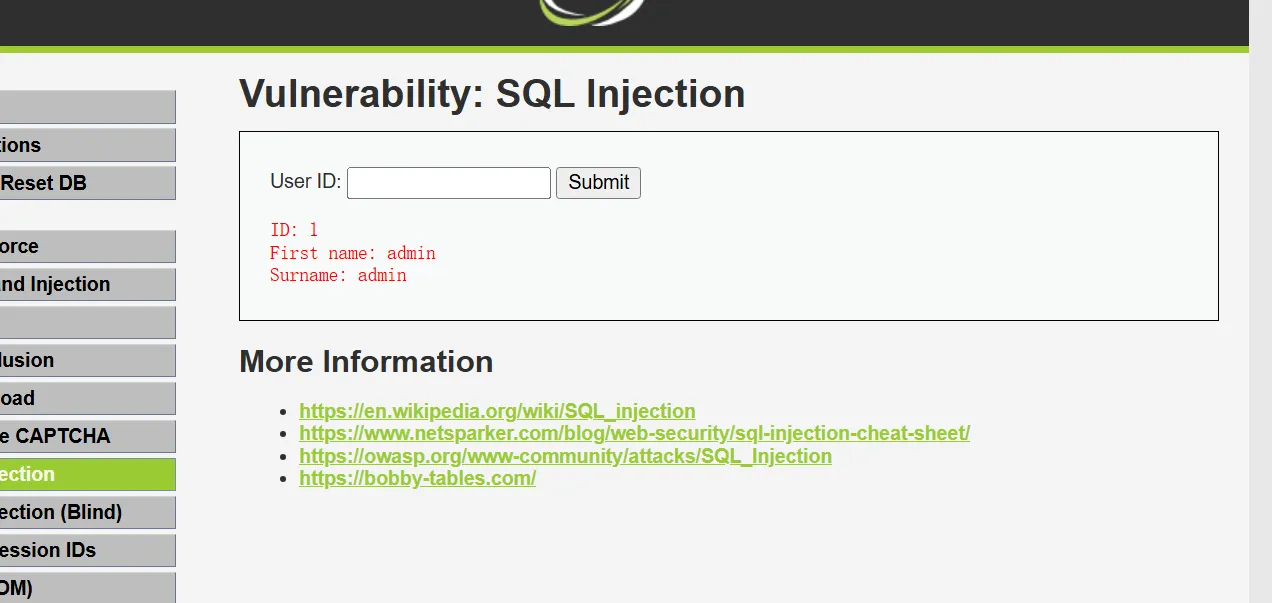
Task: Open the Wikipedia SQL_injection link
Action: 497,411
